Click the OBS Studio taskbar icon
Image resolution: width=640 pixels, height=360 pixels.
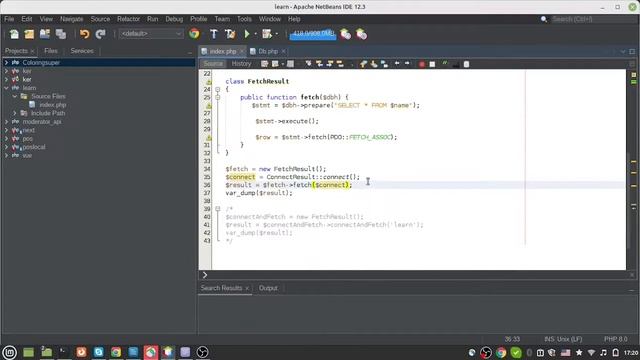202,352
